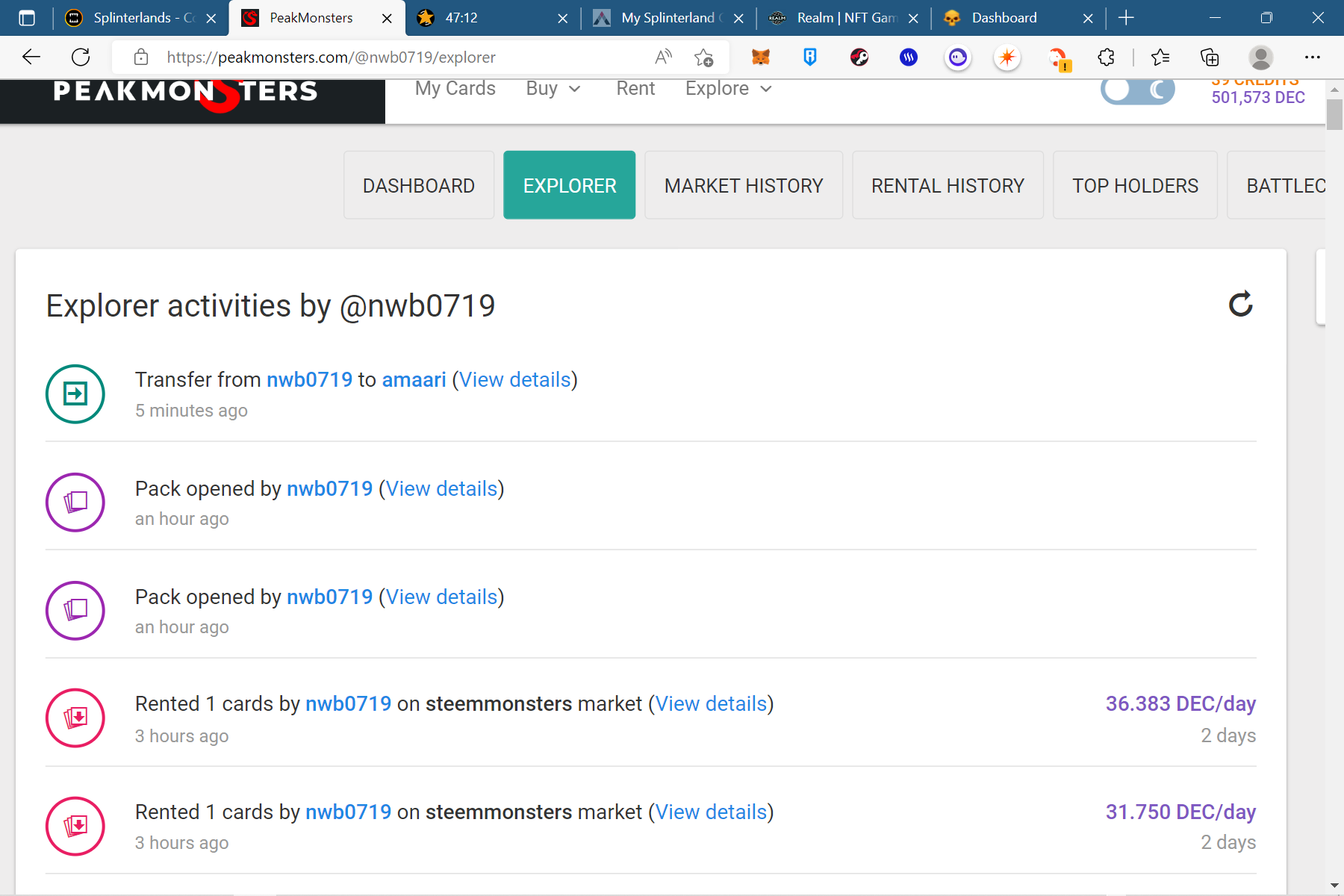
Task: Open the MetaMask fox extension
Action: pos(760,57)
